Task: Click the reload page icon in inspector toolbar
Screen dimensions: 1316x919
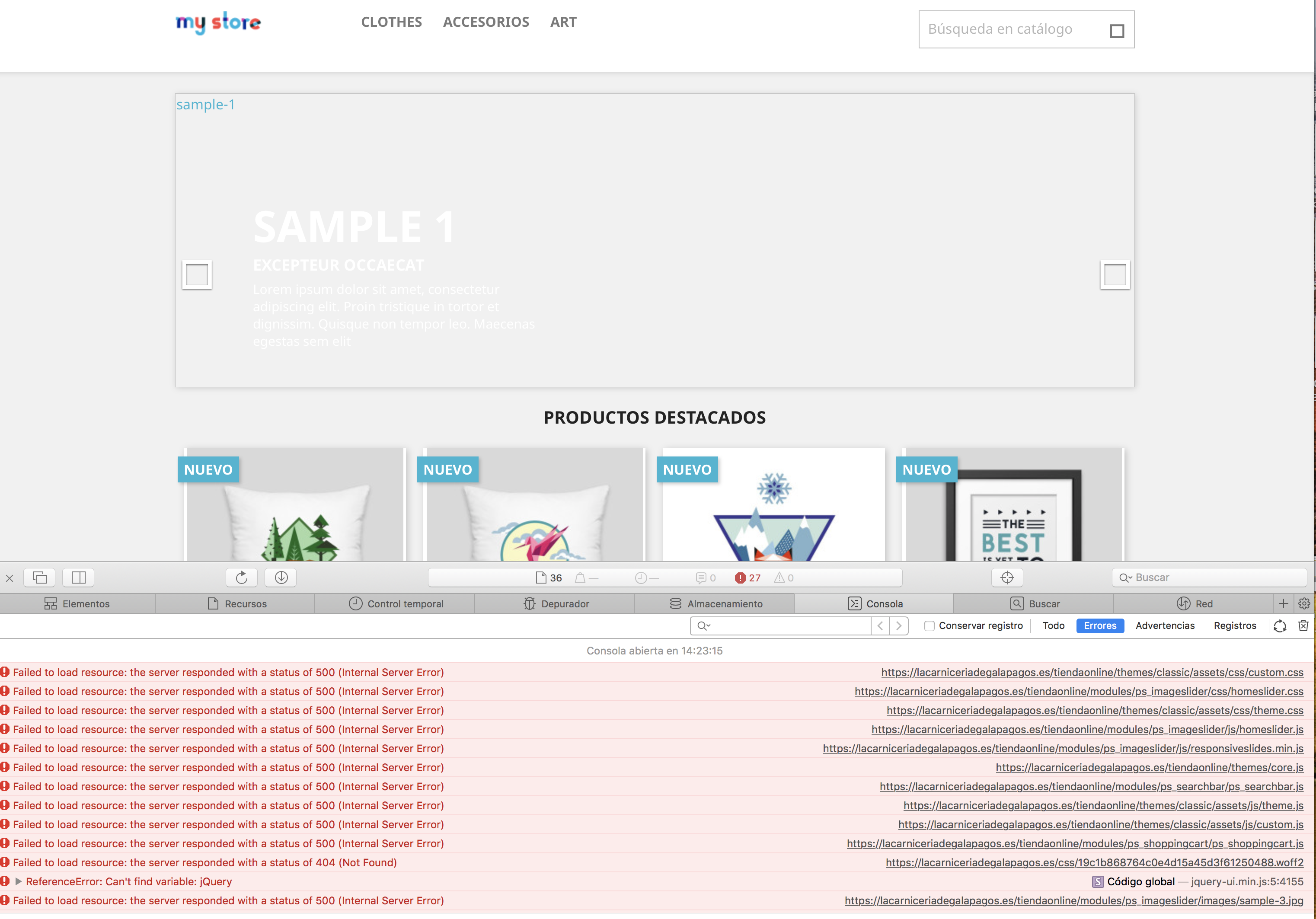Action: coord(241,578)
